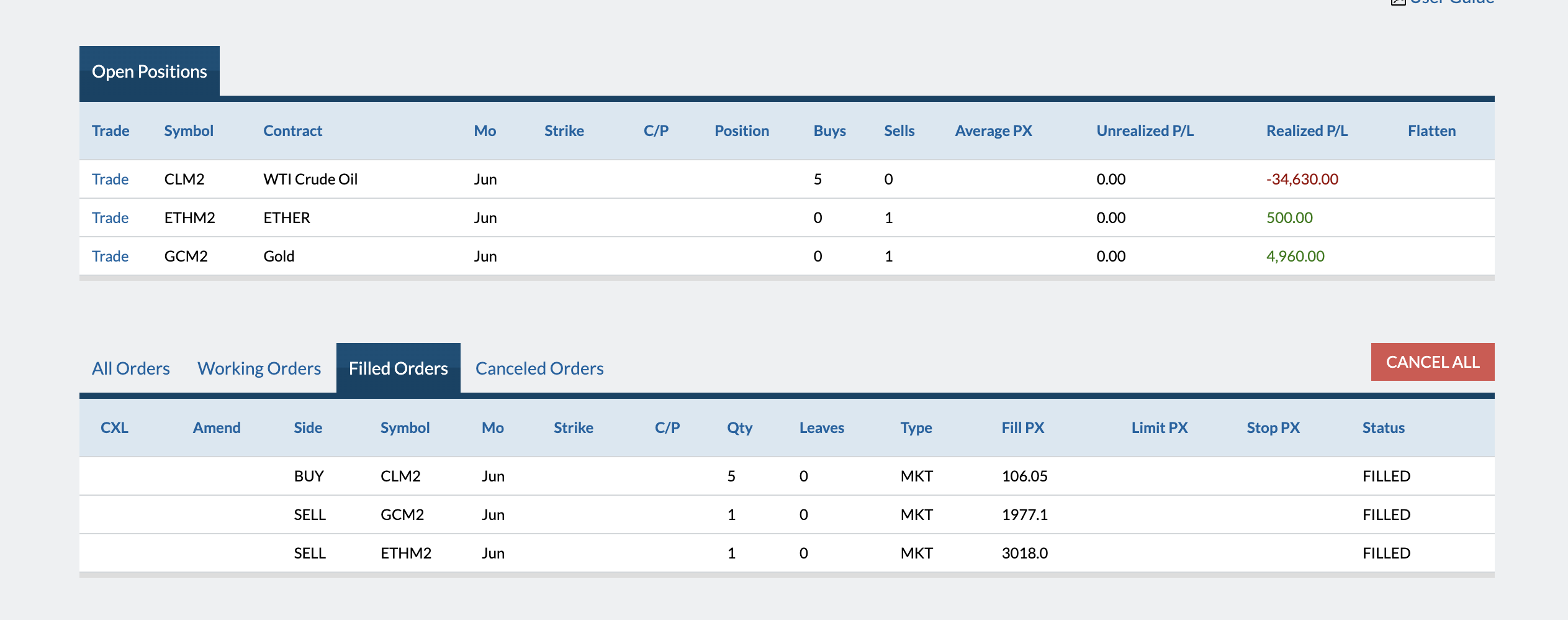This screenshot has width=1568, height=620.
Task: Open the User Guide link
Action: [1443, 2]
